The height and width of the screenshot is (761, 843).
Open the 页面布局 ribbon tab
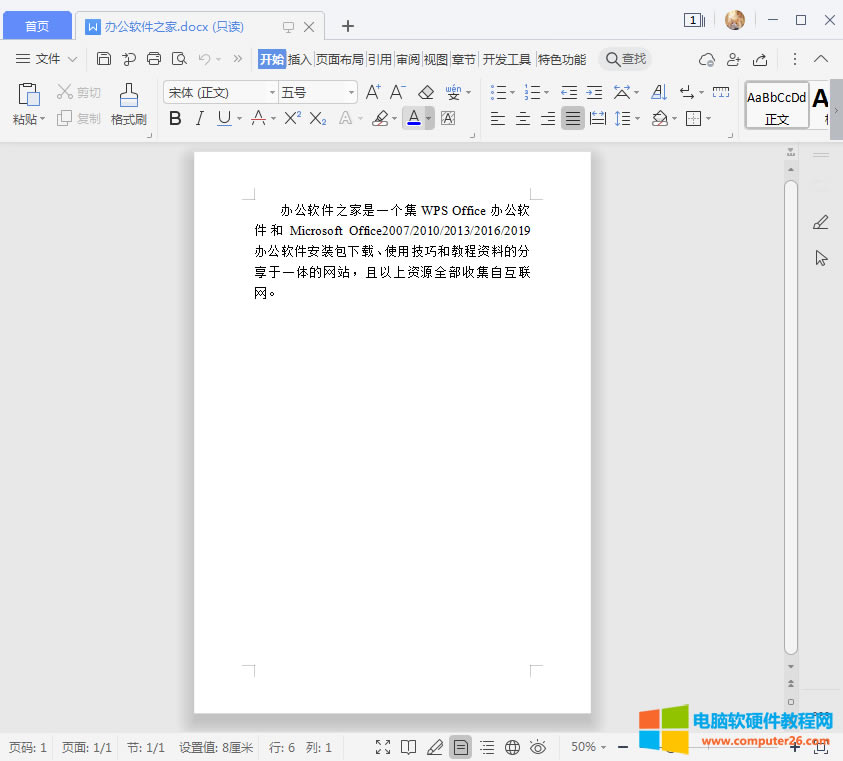[x=339, y=59]
